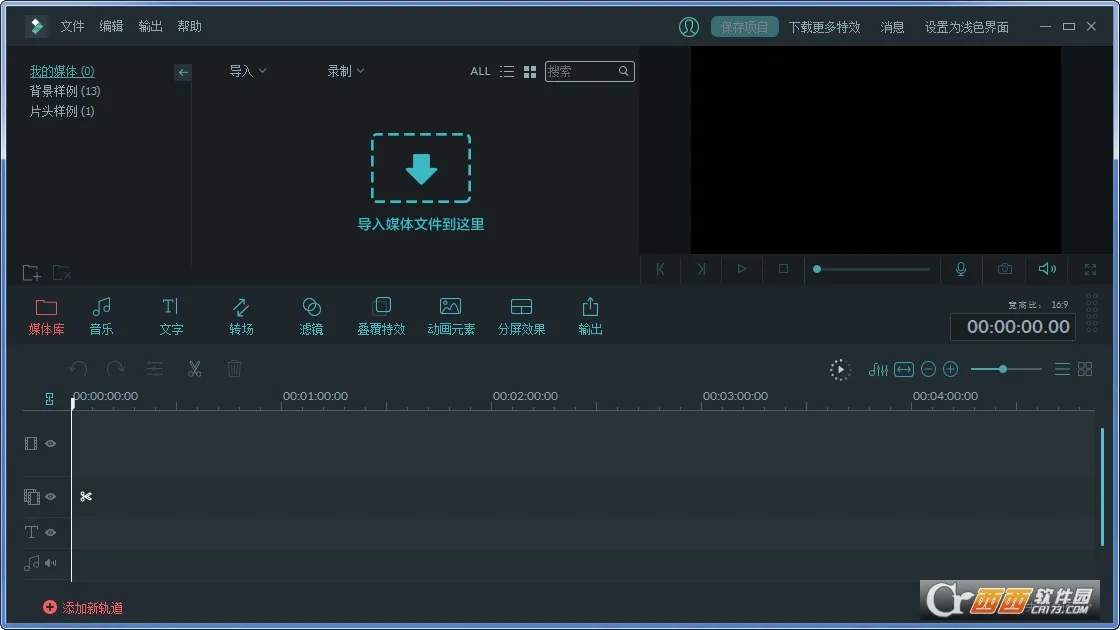
Task: Open the 滤镜 filters panel
Action: 311,315
